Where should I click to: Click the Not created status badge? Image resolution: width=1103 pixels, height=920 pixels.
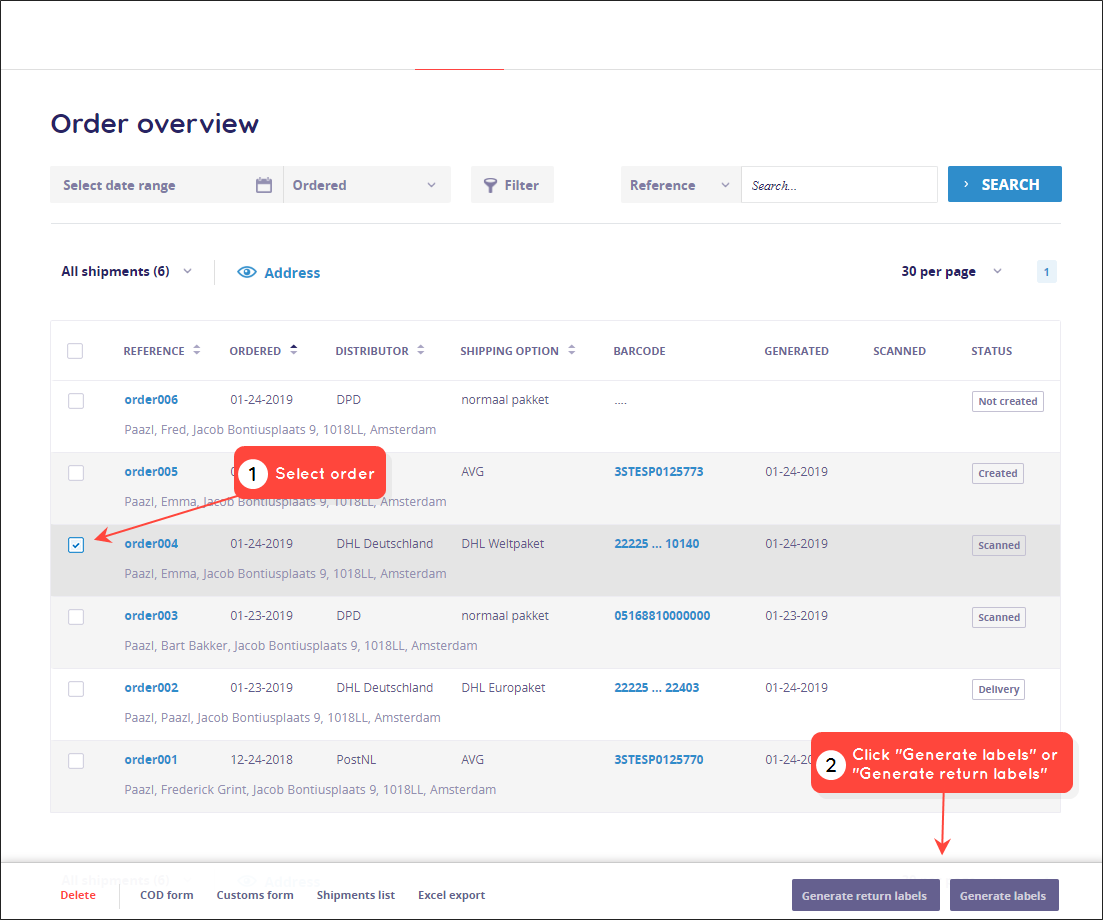(1007, 401)
